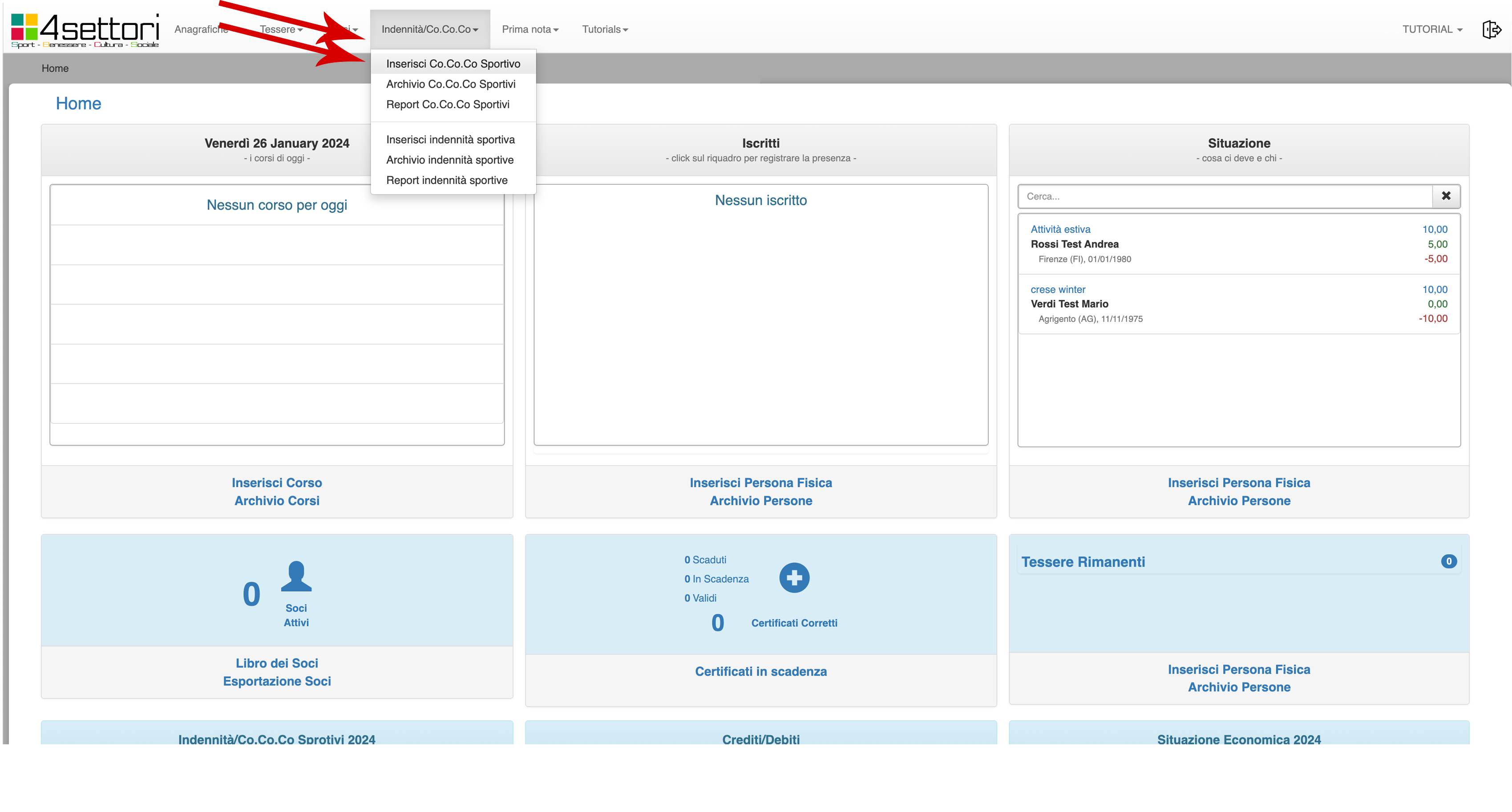Viewport: 1512px width, 812px height.
Task: Click Certificati in scadenza link
Action: (760, 671)
